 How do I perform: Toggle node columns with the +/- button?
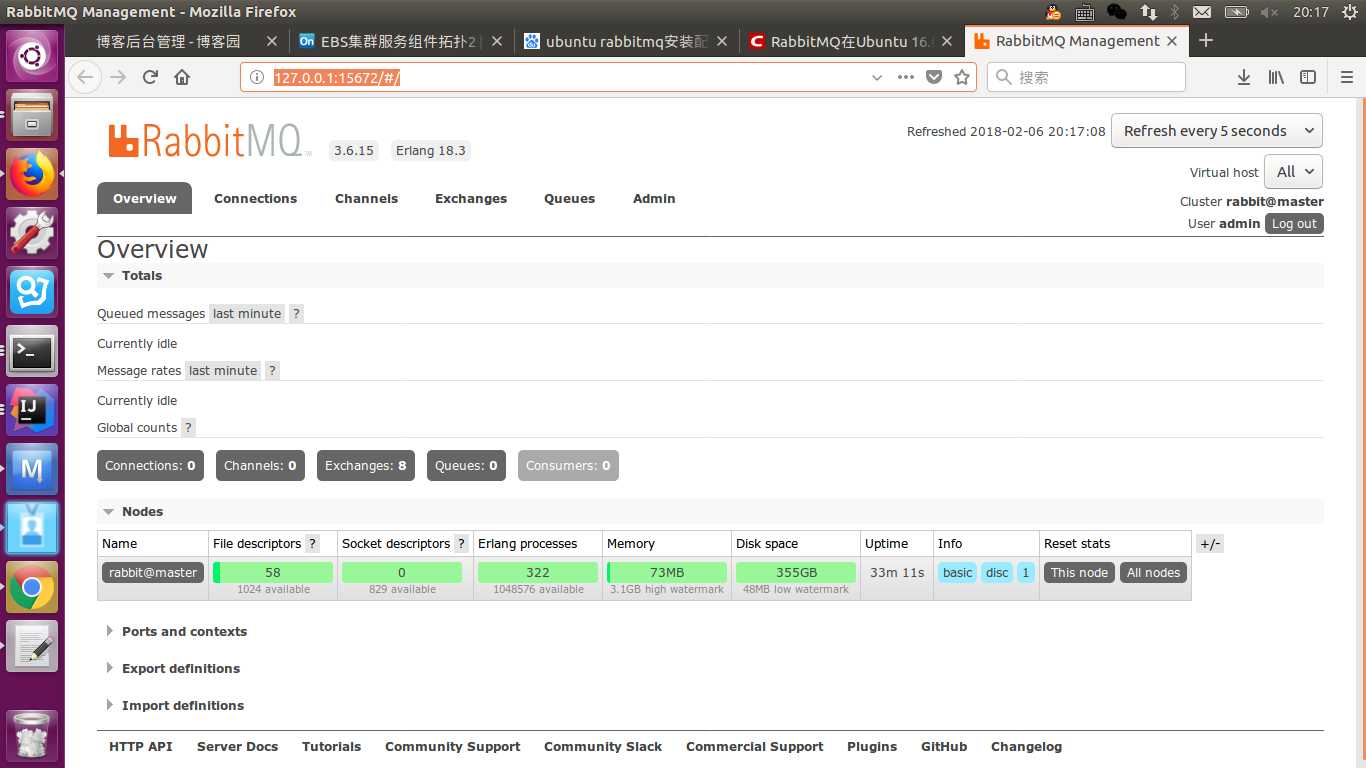tap(1210, 544)
